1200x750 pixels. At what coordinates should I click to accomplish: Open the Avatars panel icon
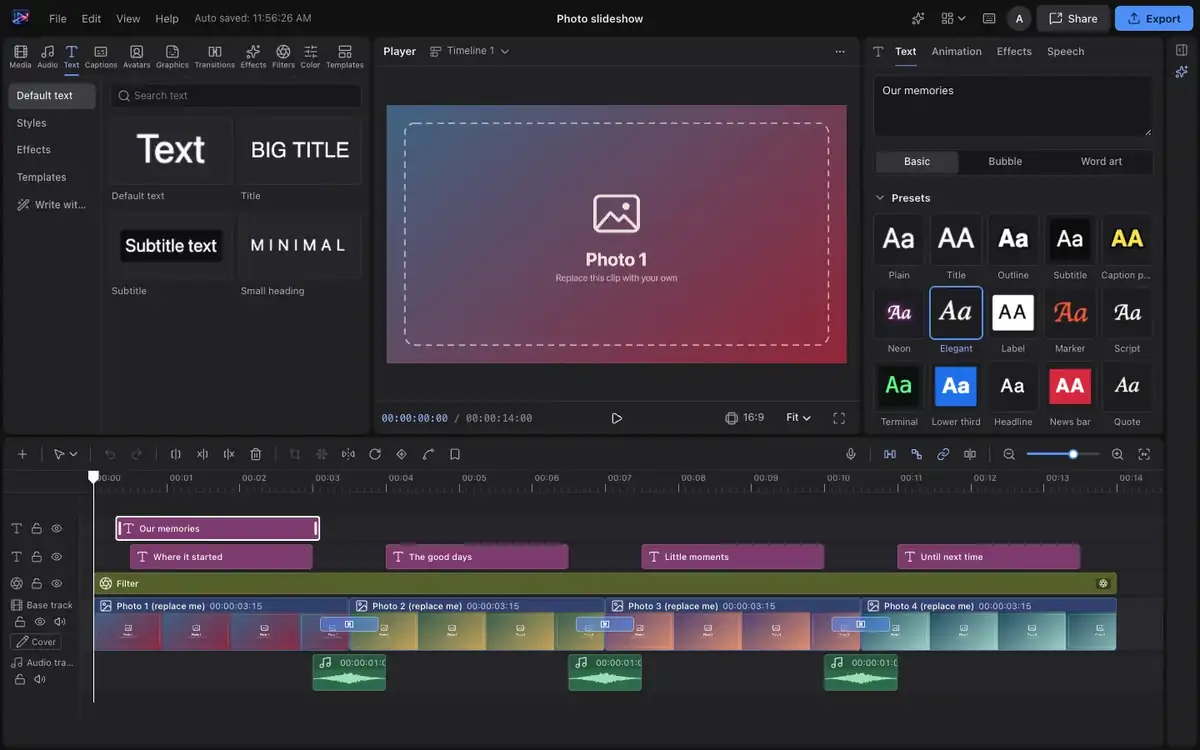coord(136,56)
